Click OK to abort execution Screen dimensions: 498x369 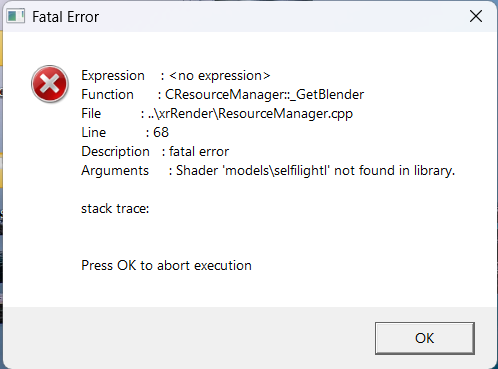425,338
